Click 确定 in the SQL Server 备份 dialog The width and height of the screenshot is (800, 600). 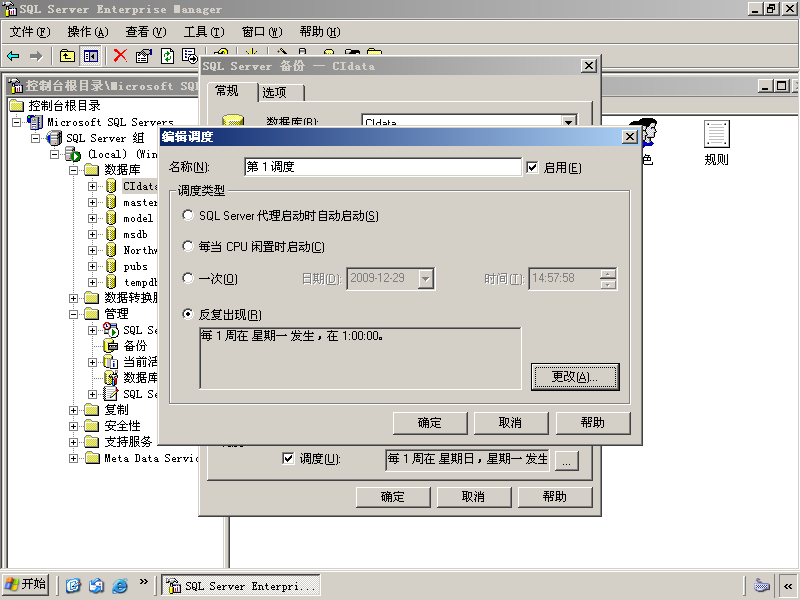click(x=393, y=497)
